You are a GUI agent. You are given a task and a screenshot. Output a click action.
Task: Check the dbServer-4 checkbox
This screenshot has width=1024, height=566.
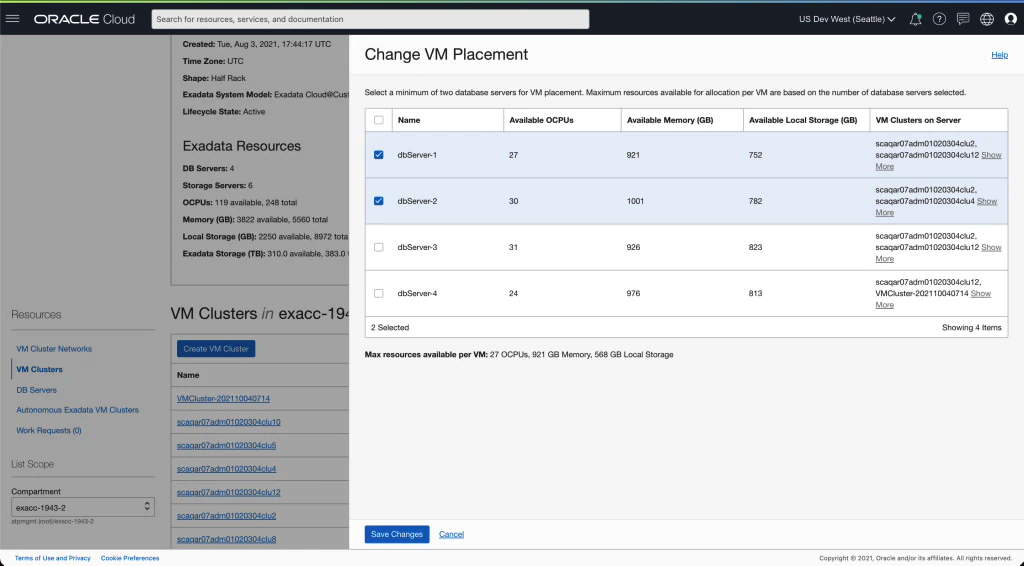378,293
